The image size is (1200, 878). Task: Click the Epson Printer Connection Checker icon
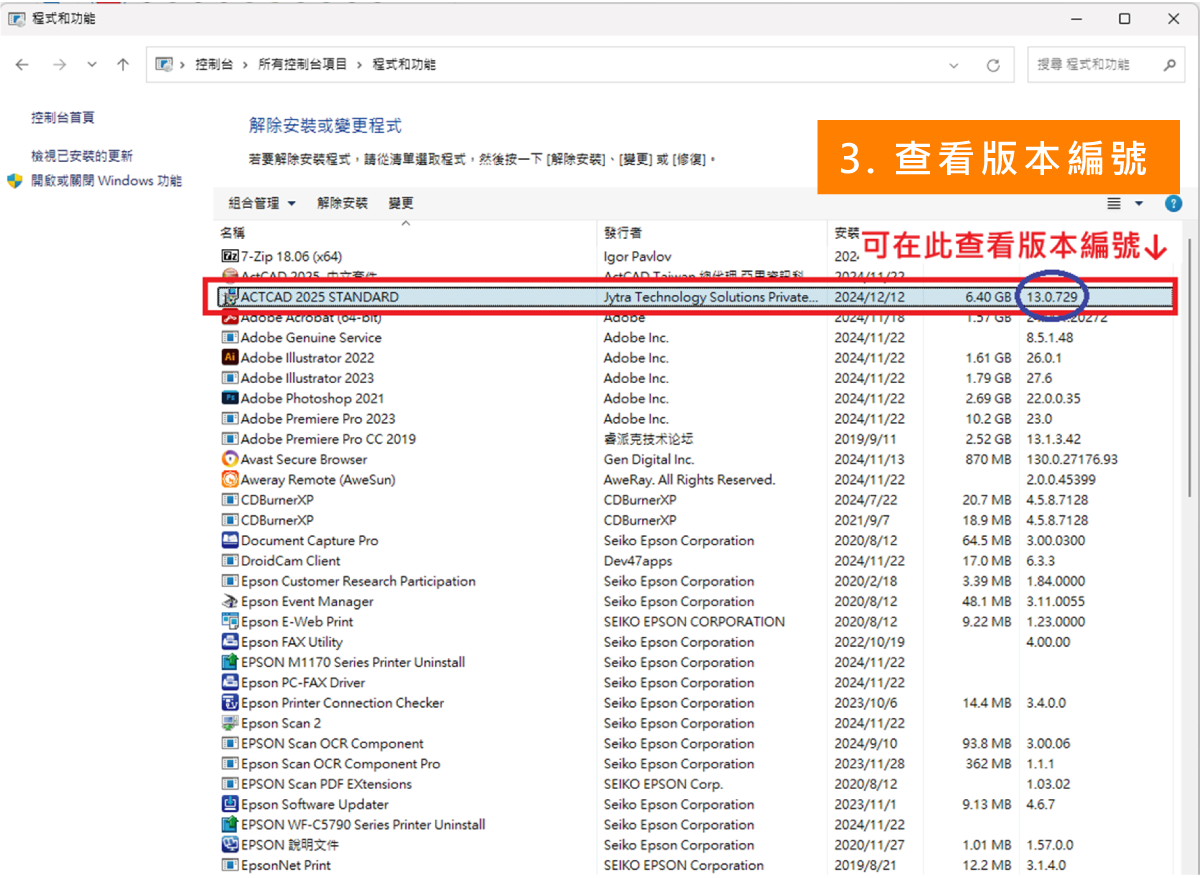230,703
